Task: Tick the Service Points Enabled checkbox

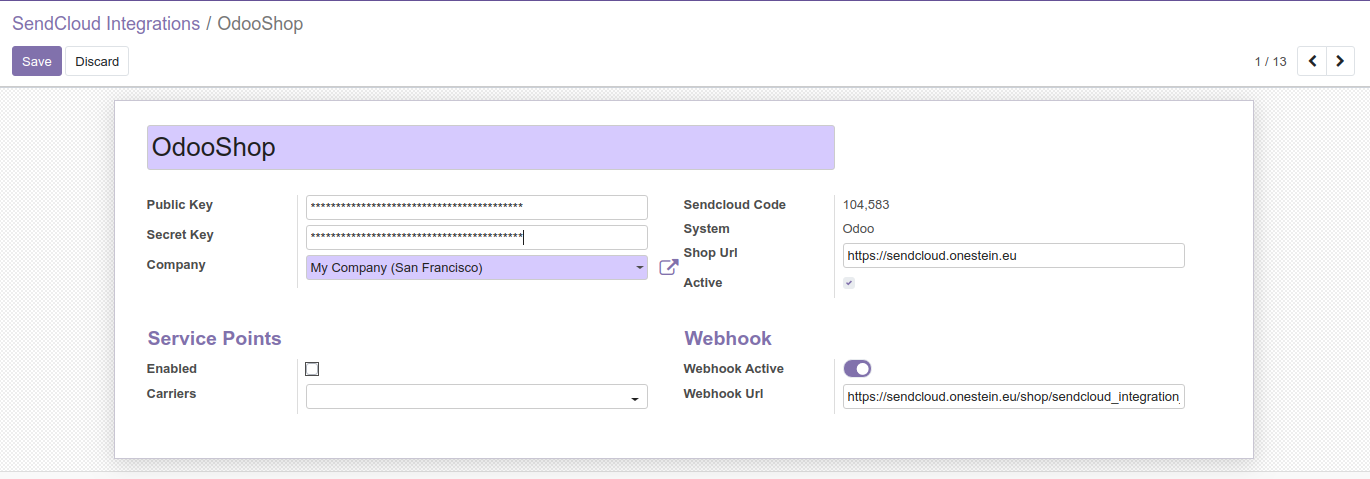Action: (312, 369)
